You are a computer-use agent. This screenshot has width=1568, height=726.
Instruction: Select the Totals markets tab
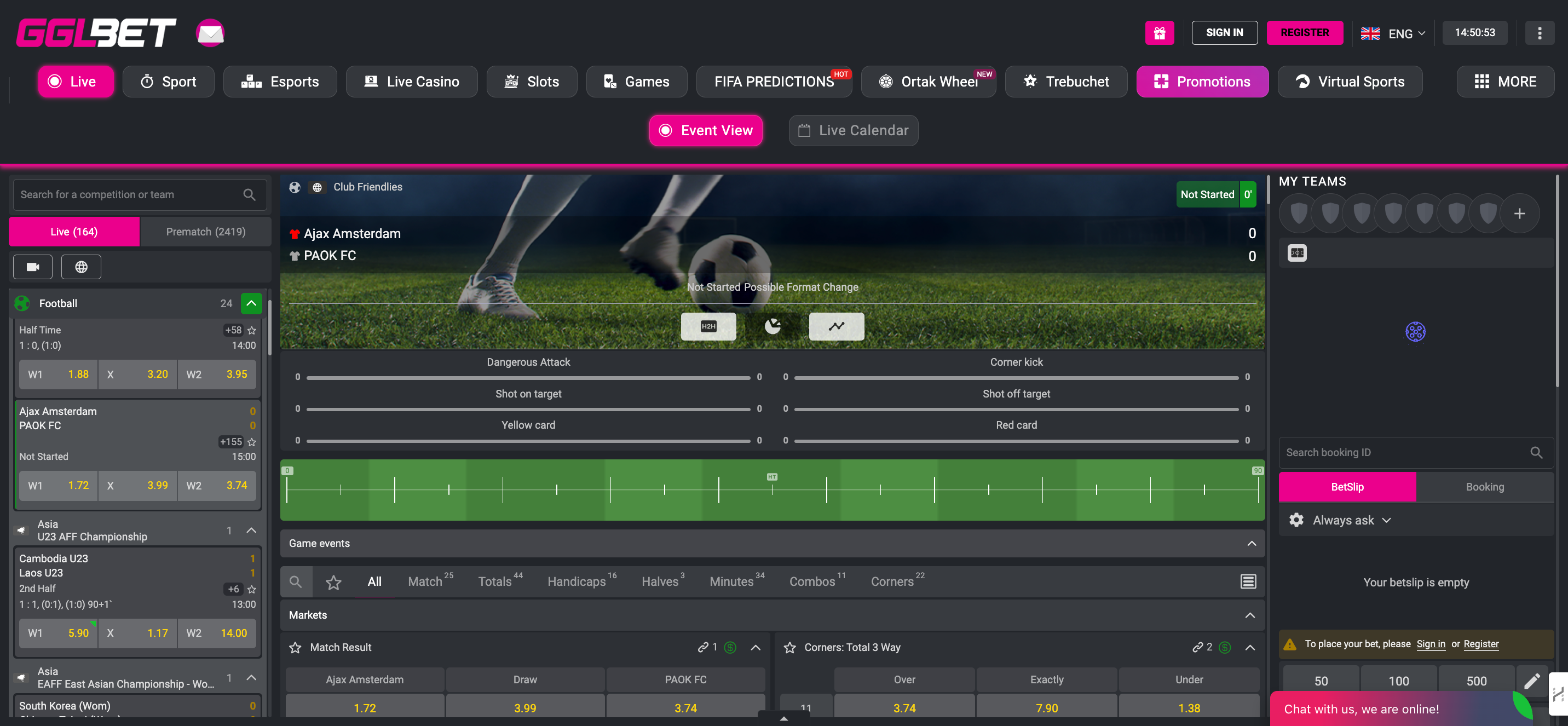500,582
